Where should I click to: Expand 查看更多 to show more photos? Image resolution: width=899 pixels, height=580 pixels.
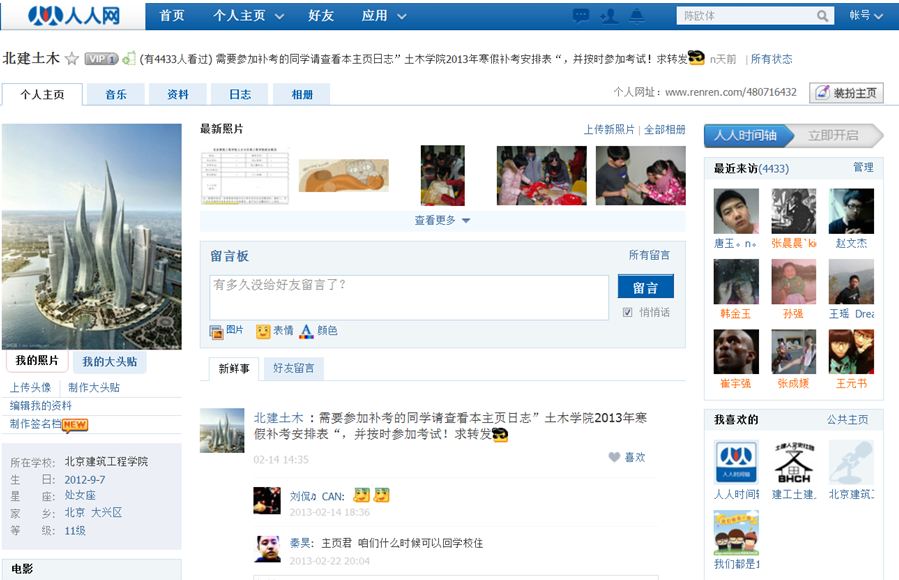click(442, 220)
